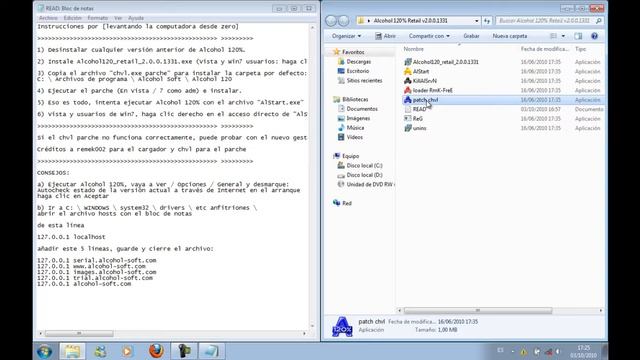Select Bibliotecas in the navigation pane
The image size is (640, 360).
pos(355,99)
